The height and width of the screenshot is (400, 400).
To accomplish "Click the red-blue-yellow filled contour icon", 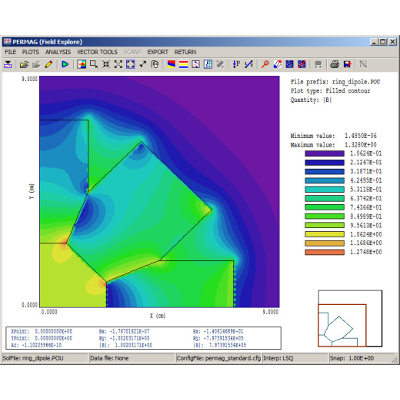I will pyautogui.click(x=171, y=64).
